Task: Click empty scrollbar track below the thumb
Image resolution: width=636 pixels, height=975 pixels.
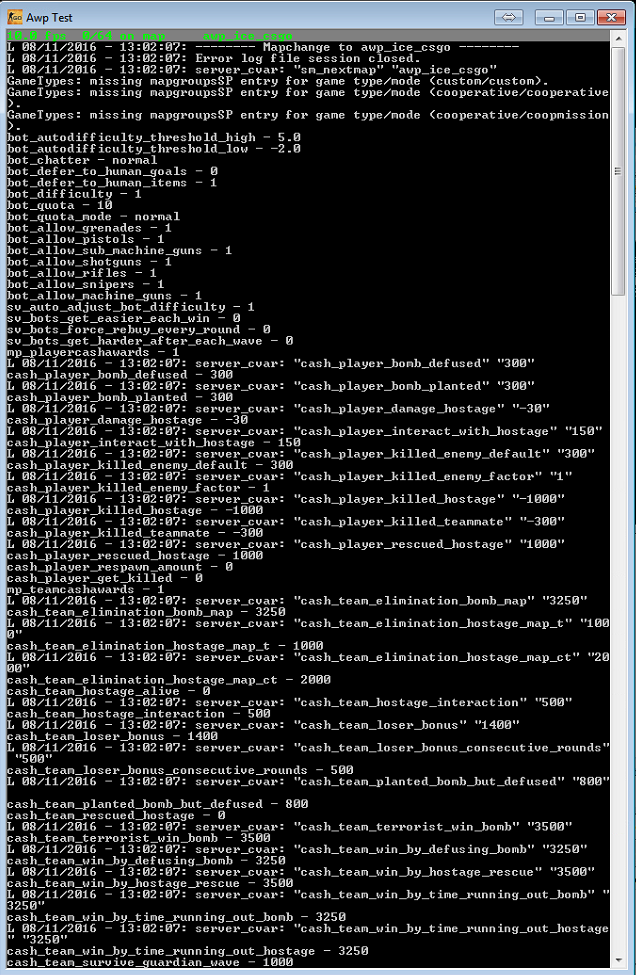Action: [x=618, y=622]
